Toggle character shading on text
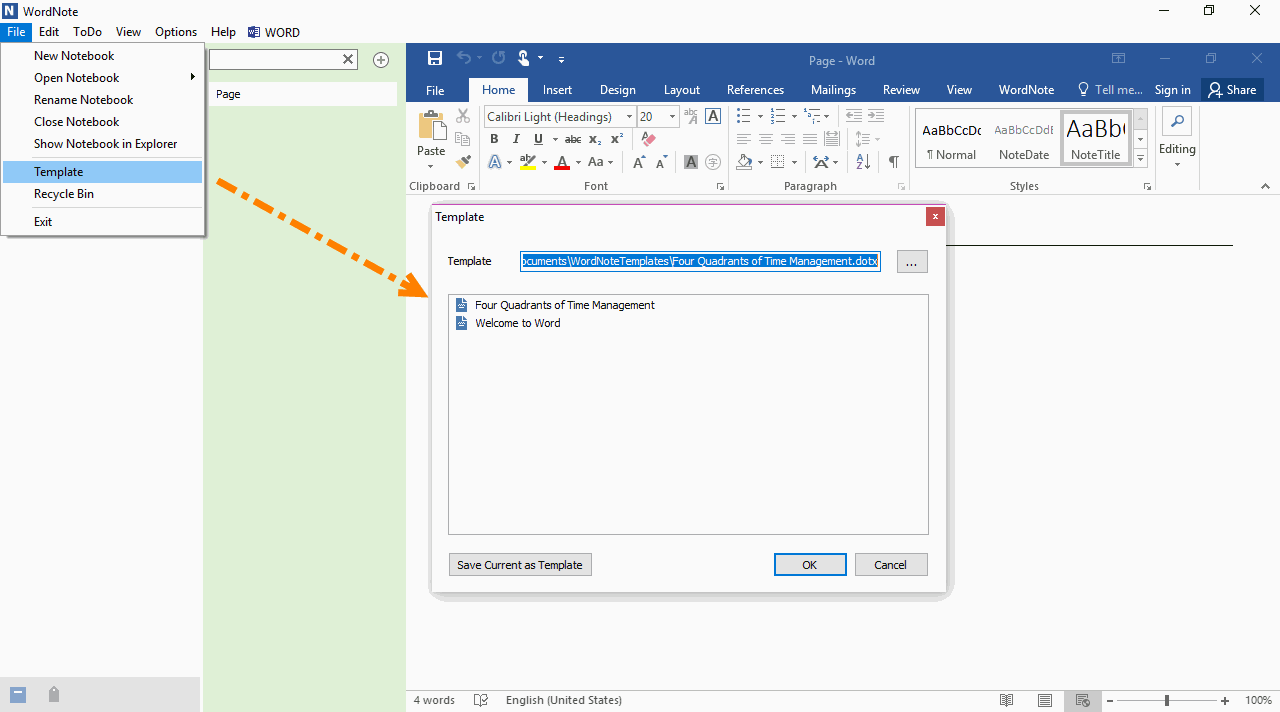 [691, 162]
